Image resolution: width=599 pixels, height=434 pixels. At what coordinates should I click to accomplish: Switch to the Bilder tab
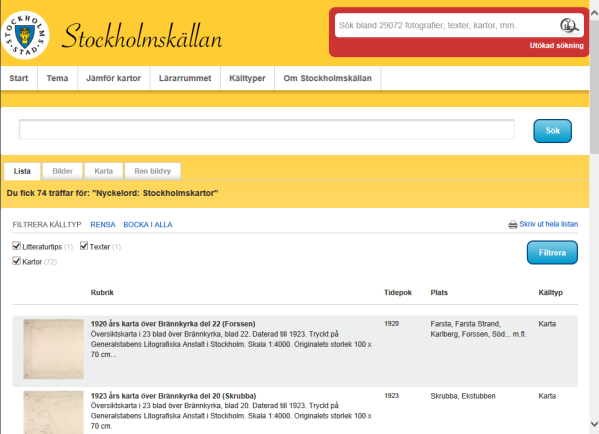tap(62, 171)
